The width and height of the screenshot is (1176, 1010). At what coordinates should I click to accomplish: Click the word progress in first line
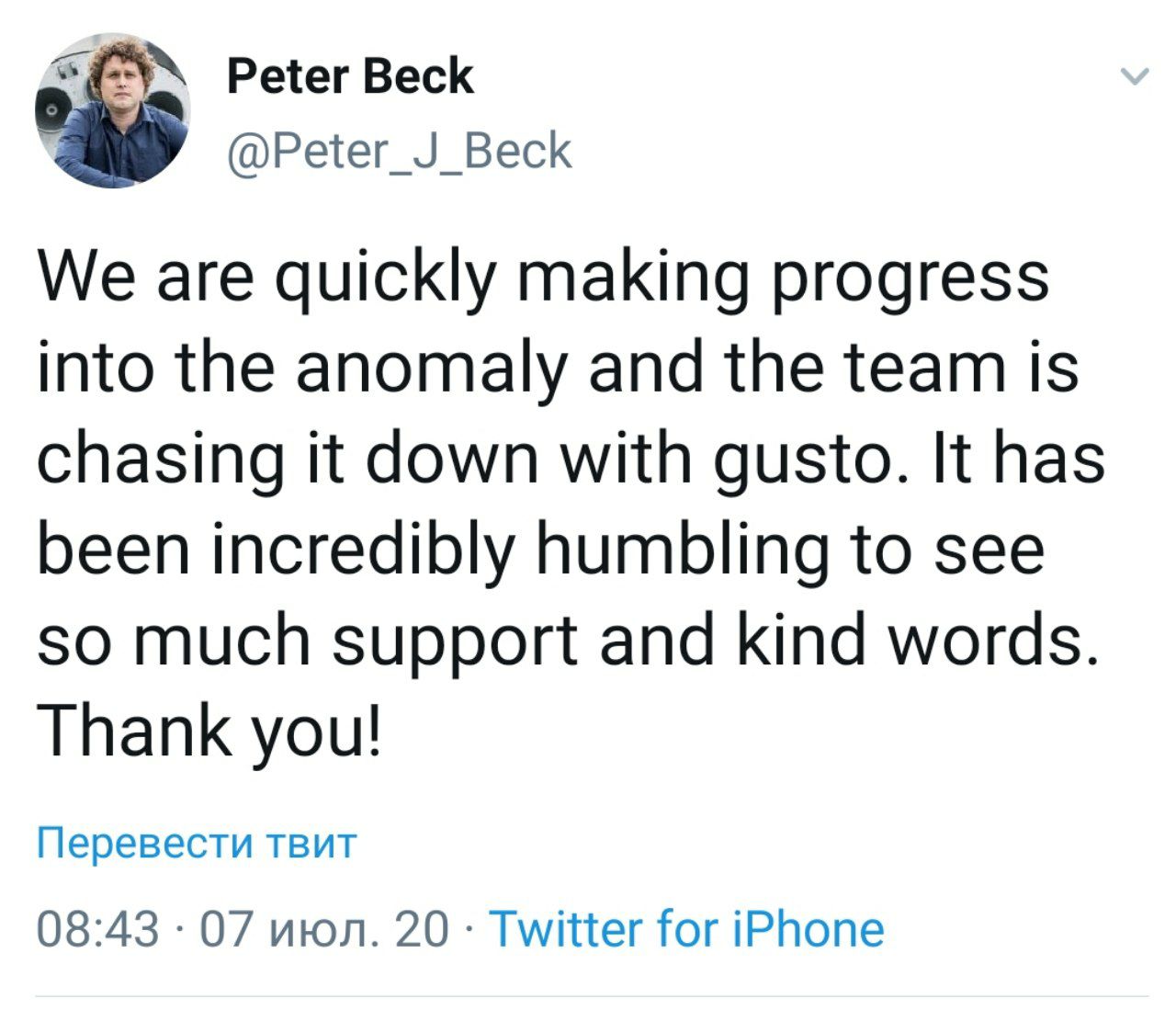pos(911,278)
